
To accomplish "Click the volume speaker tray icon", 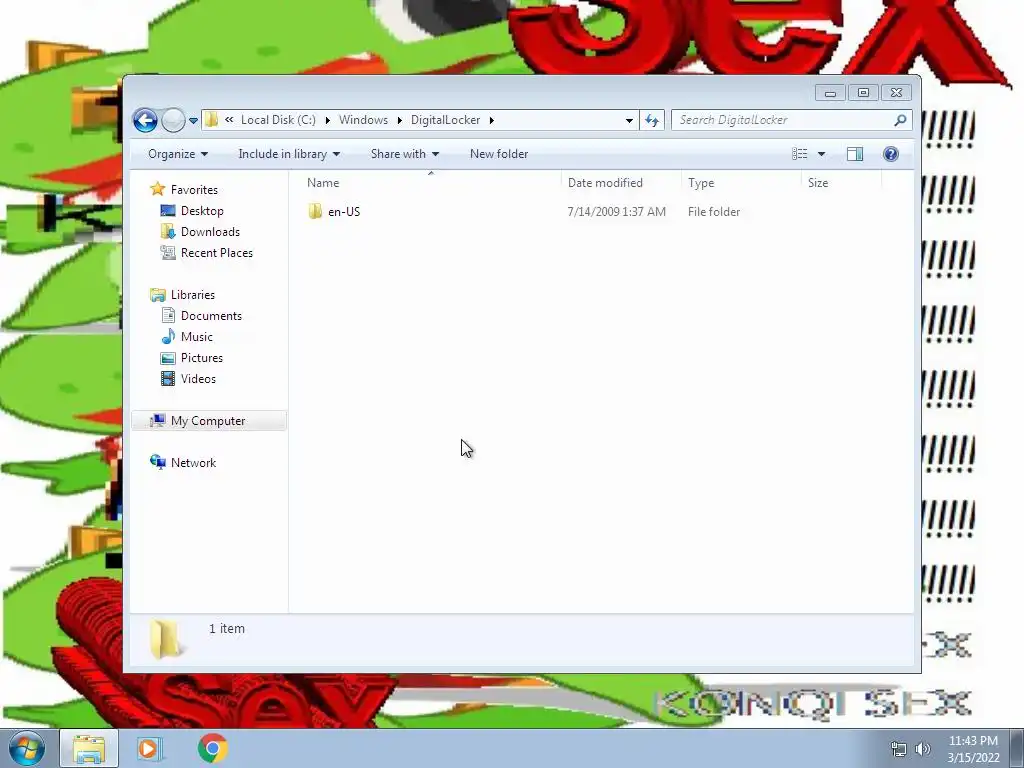I will click(922, 749).
